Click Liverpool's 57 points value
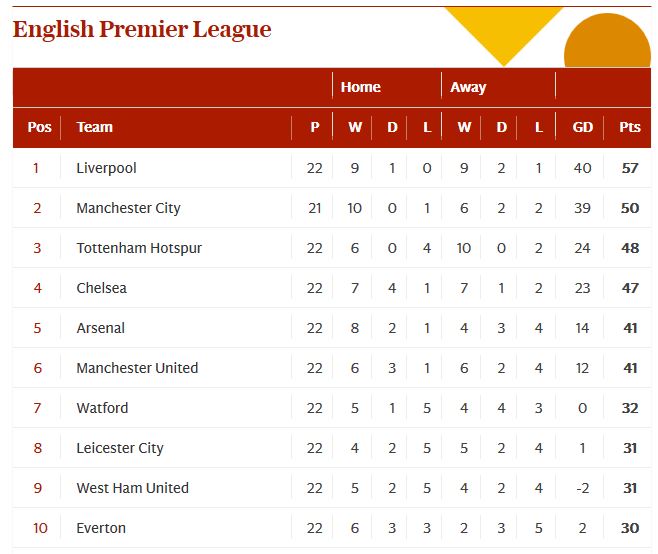 click(630, 168)
